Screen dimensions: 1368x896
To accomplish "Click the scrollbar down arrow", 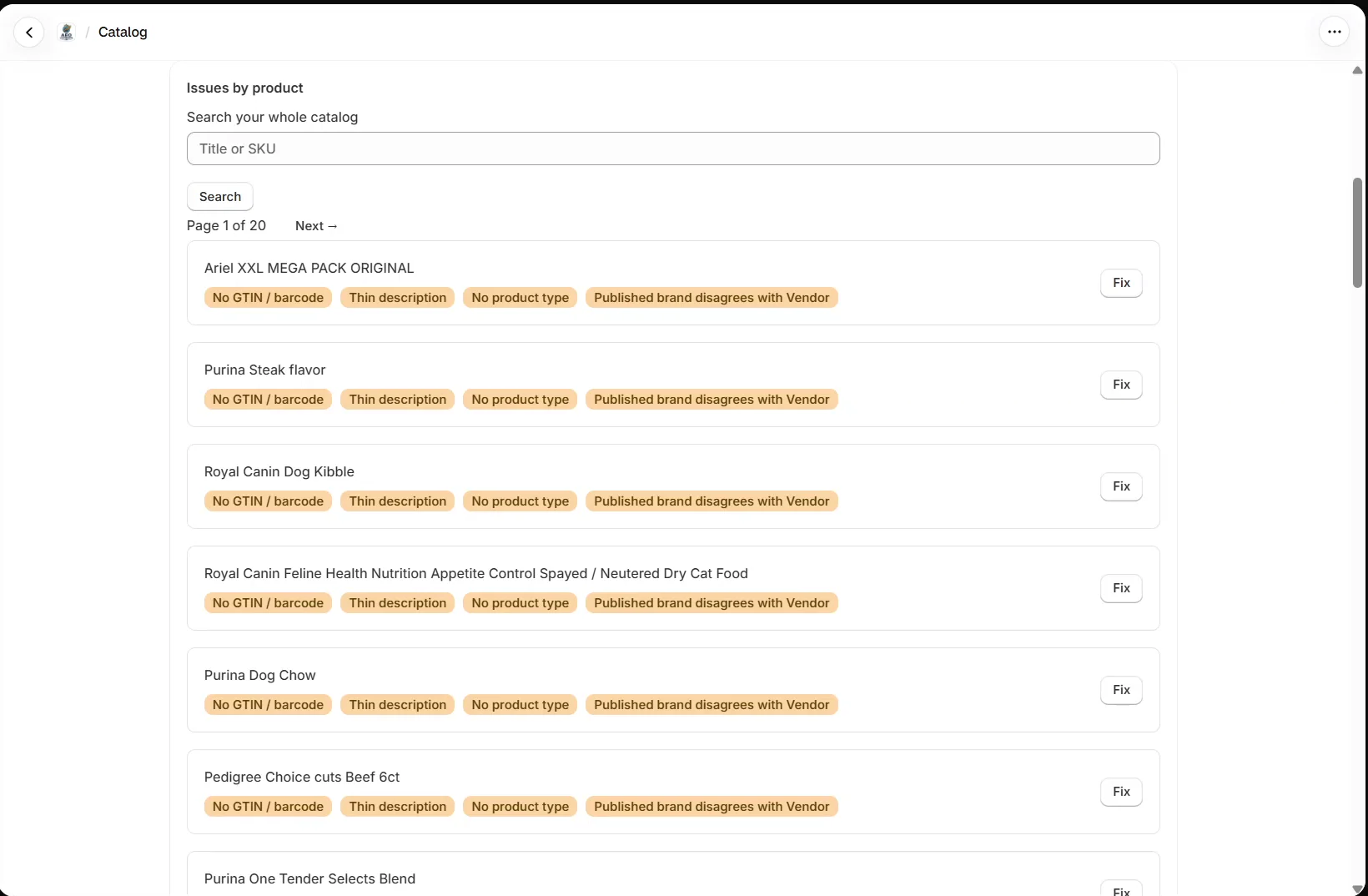I will (x=1357, y=889).
